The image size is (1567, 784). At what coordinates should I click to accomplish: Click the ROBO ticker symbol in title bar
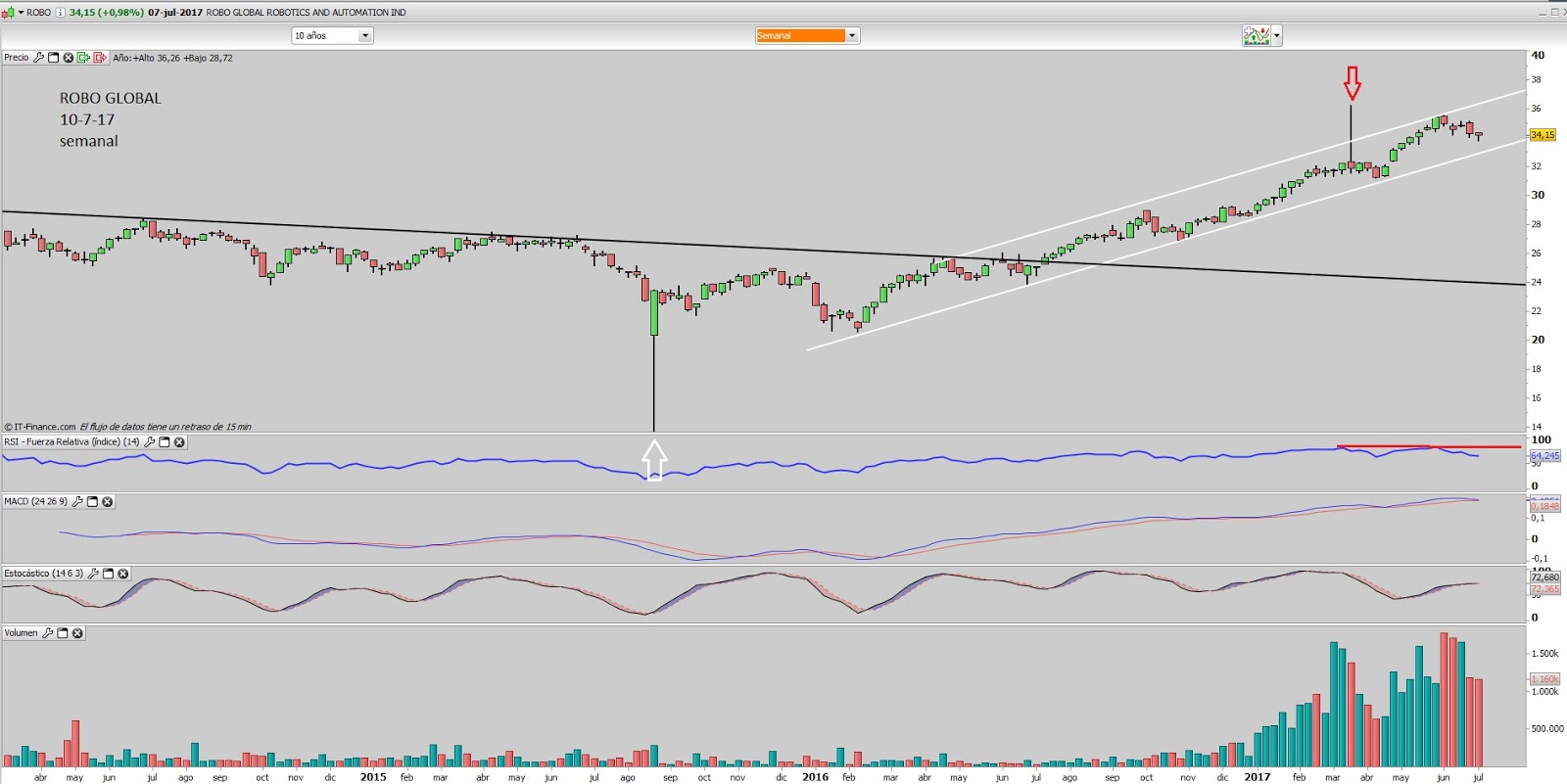pyautogui.click(x=39, y=12)
